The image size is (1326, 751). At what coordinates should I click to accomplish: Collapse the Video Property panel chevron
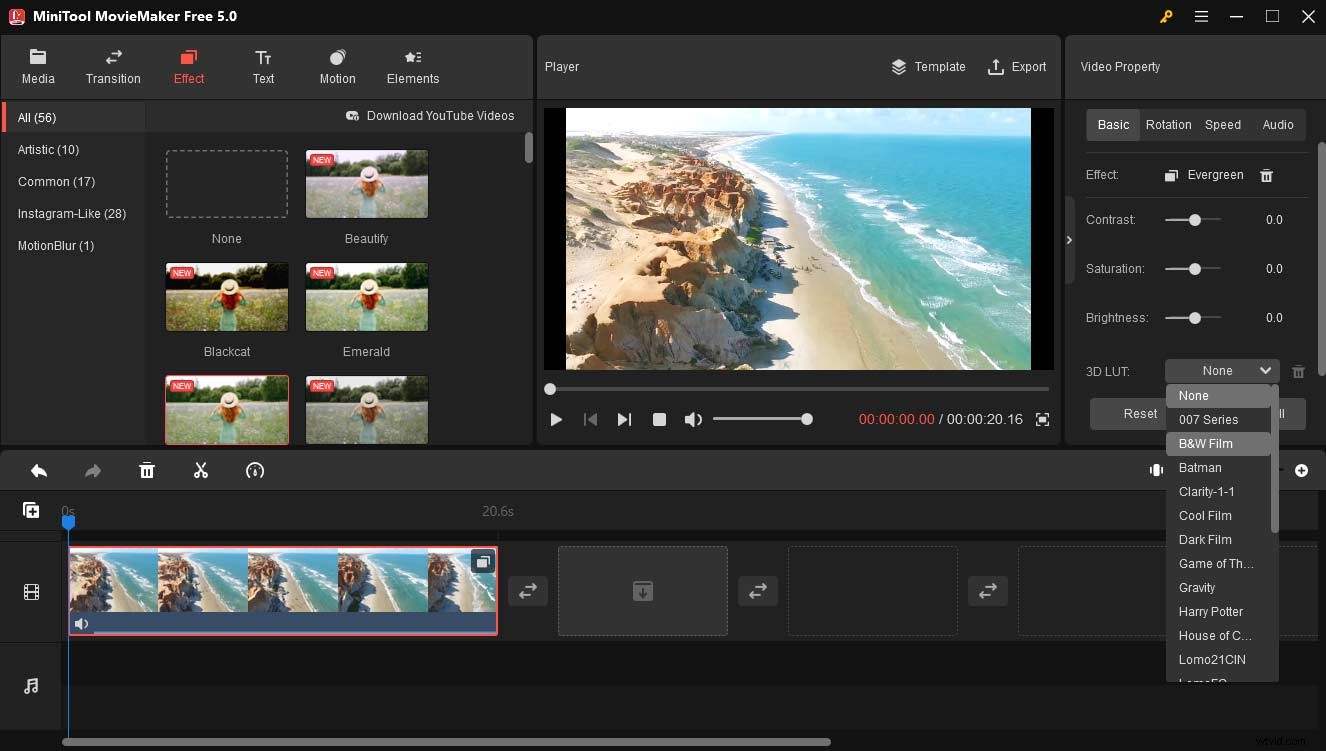(x=1069, y=240)
